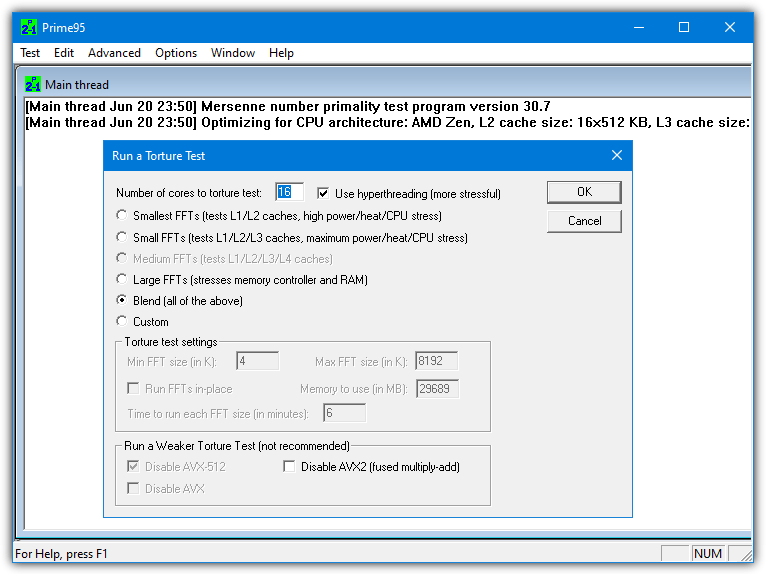Image resolution: width=766 pixels, height=574 pixels.
Task: Close the Run a Torture Test dialog
Action: pos(617,155)
